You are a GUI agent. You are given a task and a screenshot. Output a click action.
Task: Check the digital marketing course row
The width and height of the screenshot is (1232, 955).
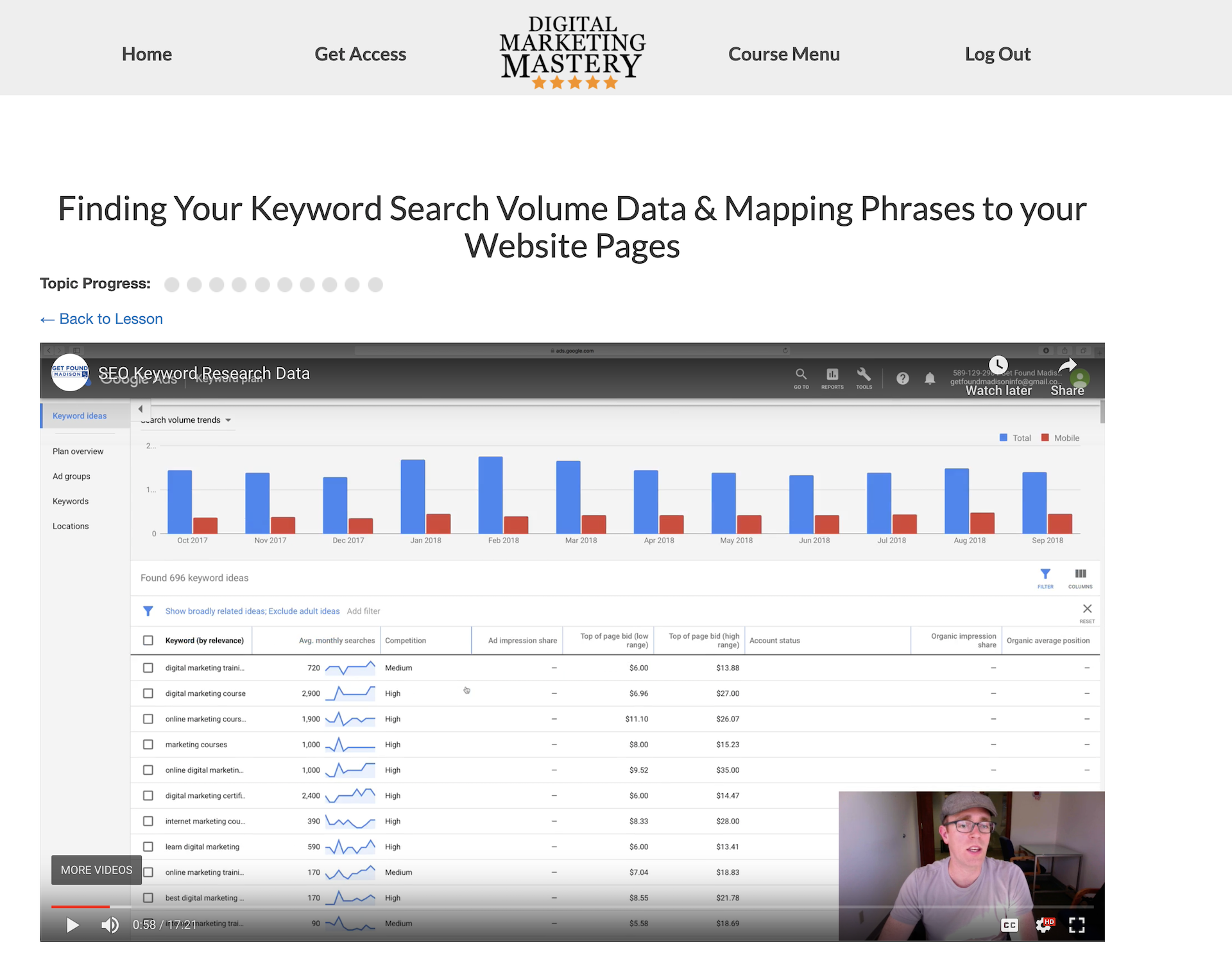[148, 693]
